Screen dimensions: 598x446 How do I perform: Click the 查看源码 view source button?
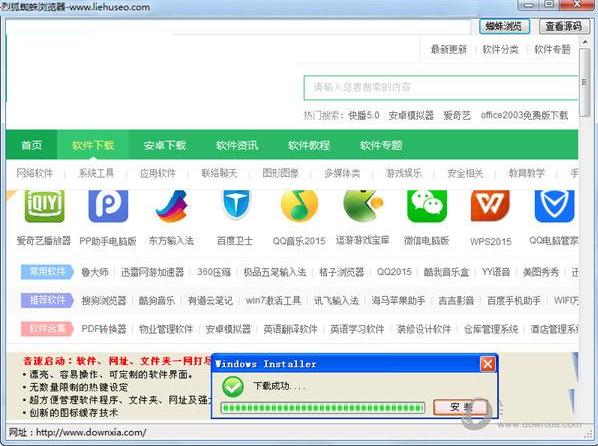pyautogui.click(x=564, y=26)
